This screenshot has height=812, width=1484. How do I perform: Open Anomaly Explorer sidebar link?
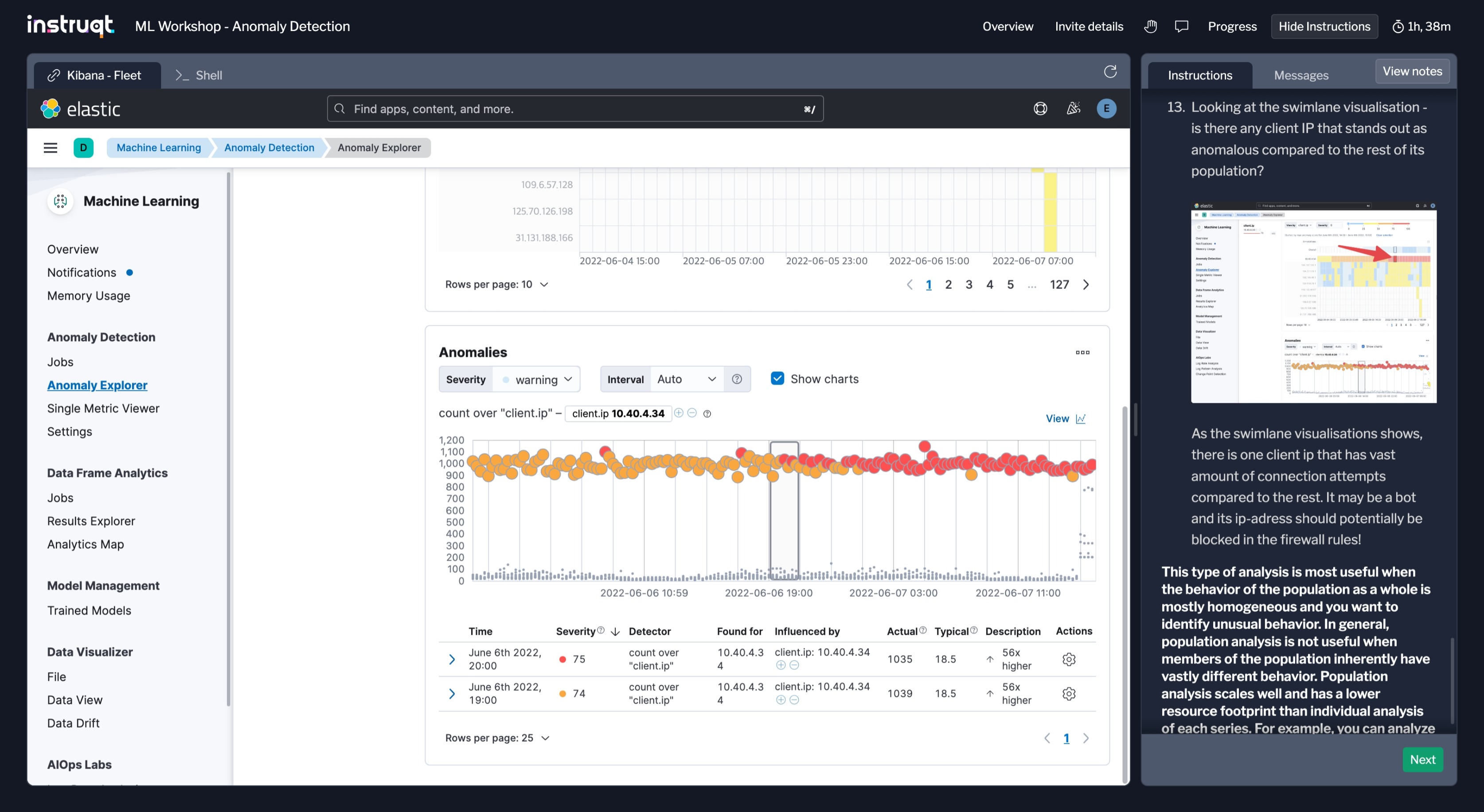point(98,385)
